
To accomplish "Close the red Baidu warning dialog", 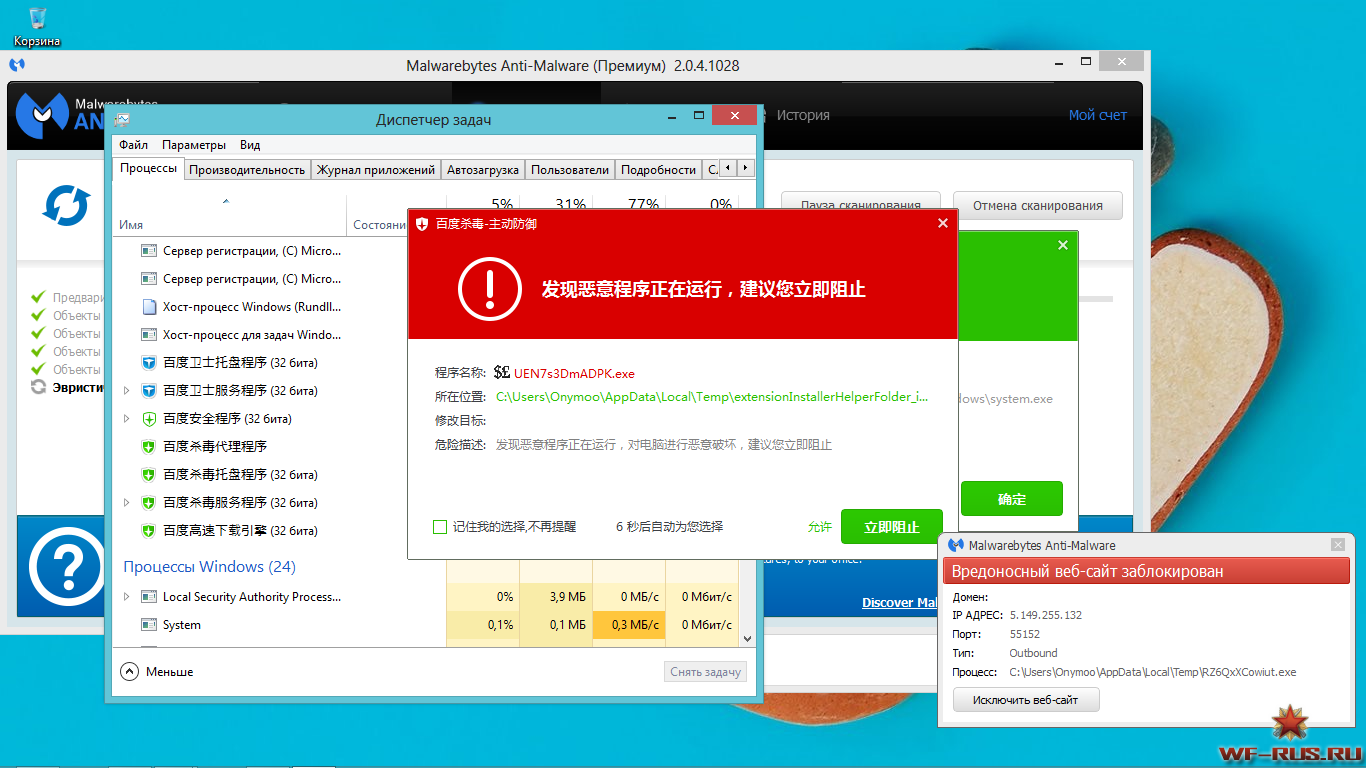I will 943,224.
